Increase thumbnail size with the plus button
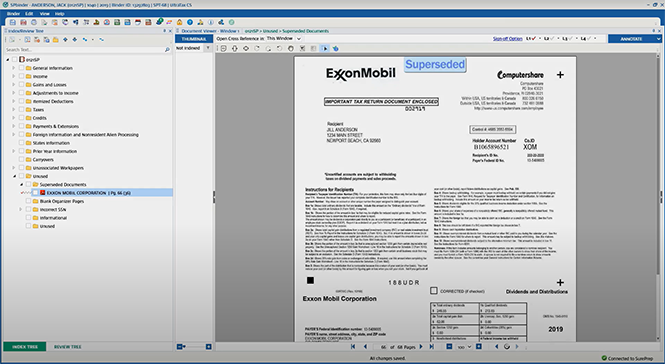665x364 pixels. click(x=209, y=347)
